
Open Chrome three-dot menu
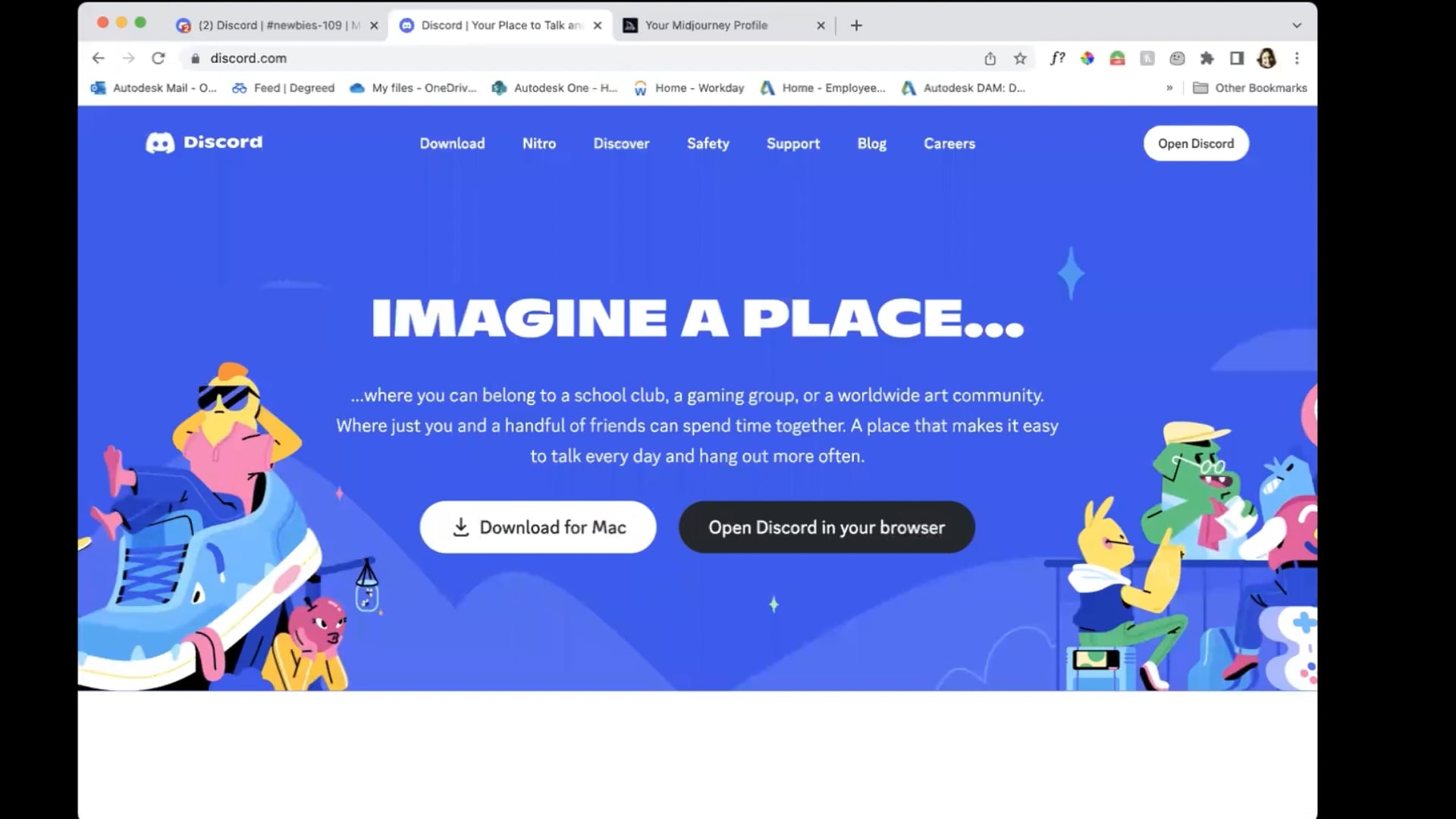pos(1297,58)
